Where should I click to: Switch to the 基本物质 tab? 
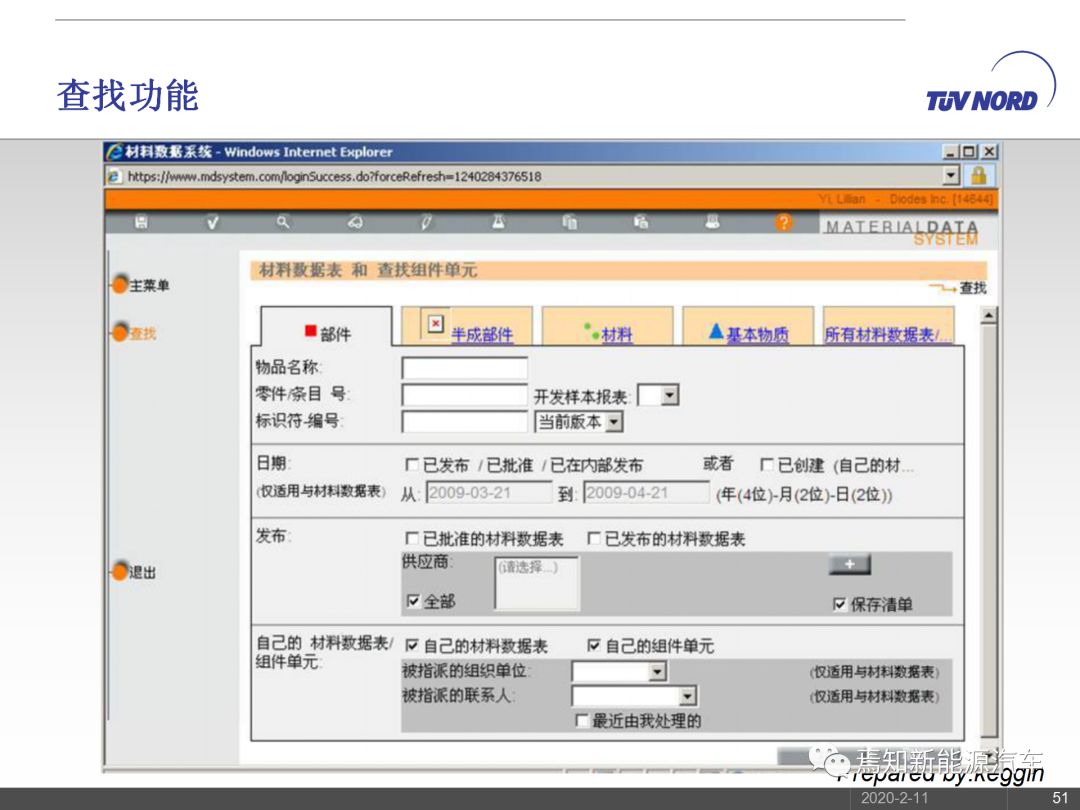click(756, 335)
